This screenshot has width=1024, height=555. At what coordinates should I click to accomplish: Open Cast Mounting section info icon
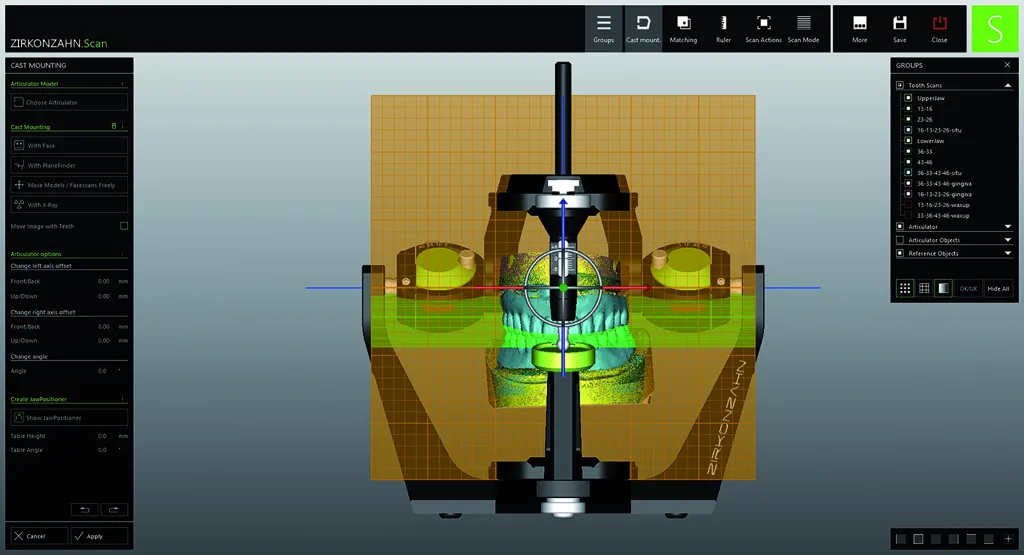click(x=122, y=127)
